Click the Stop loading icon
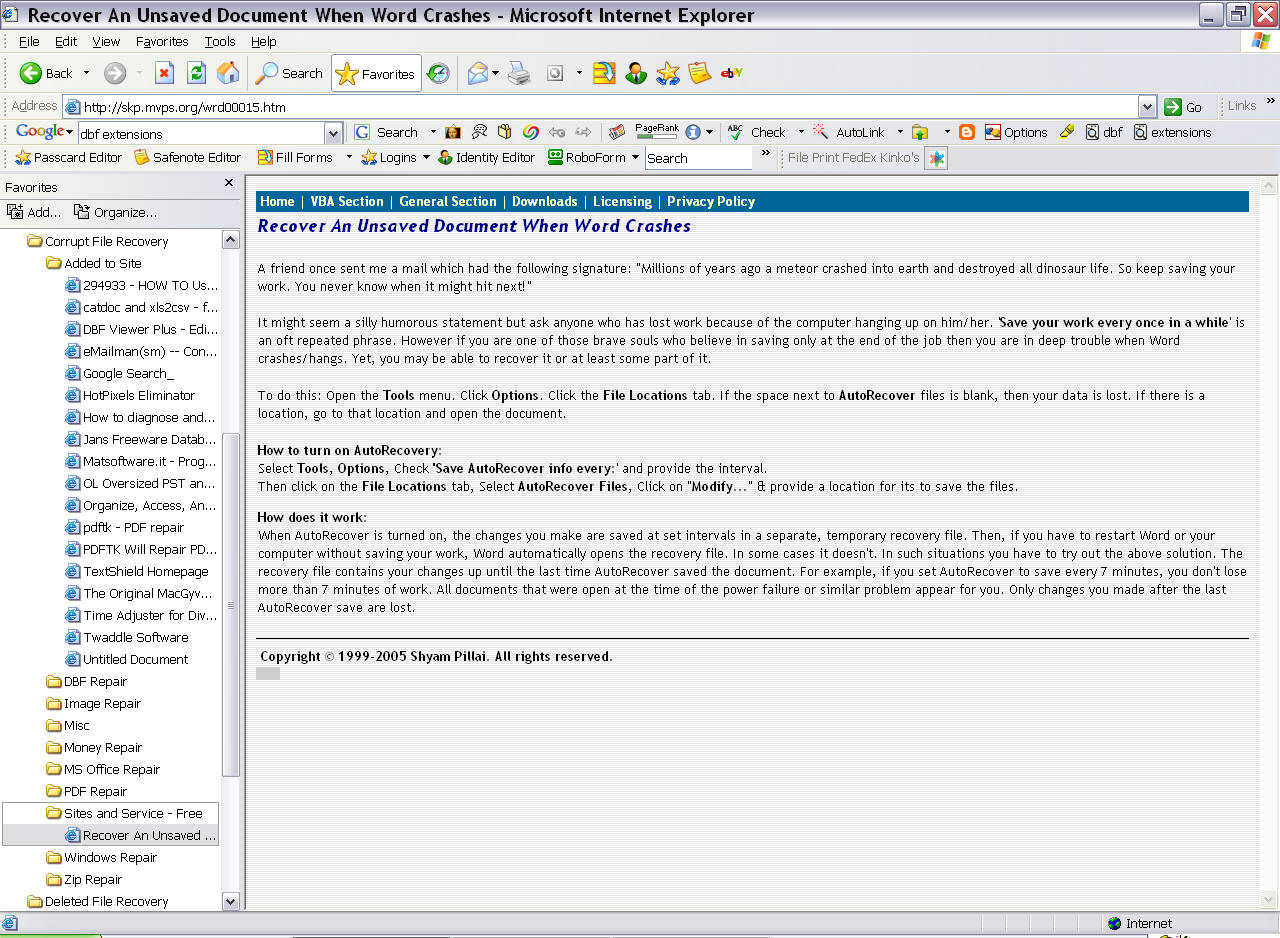1280x938 pixels. (164, 73)
